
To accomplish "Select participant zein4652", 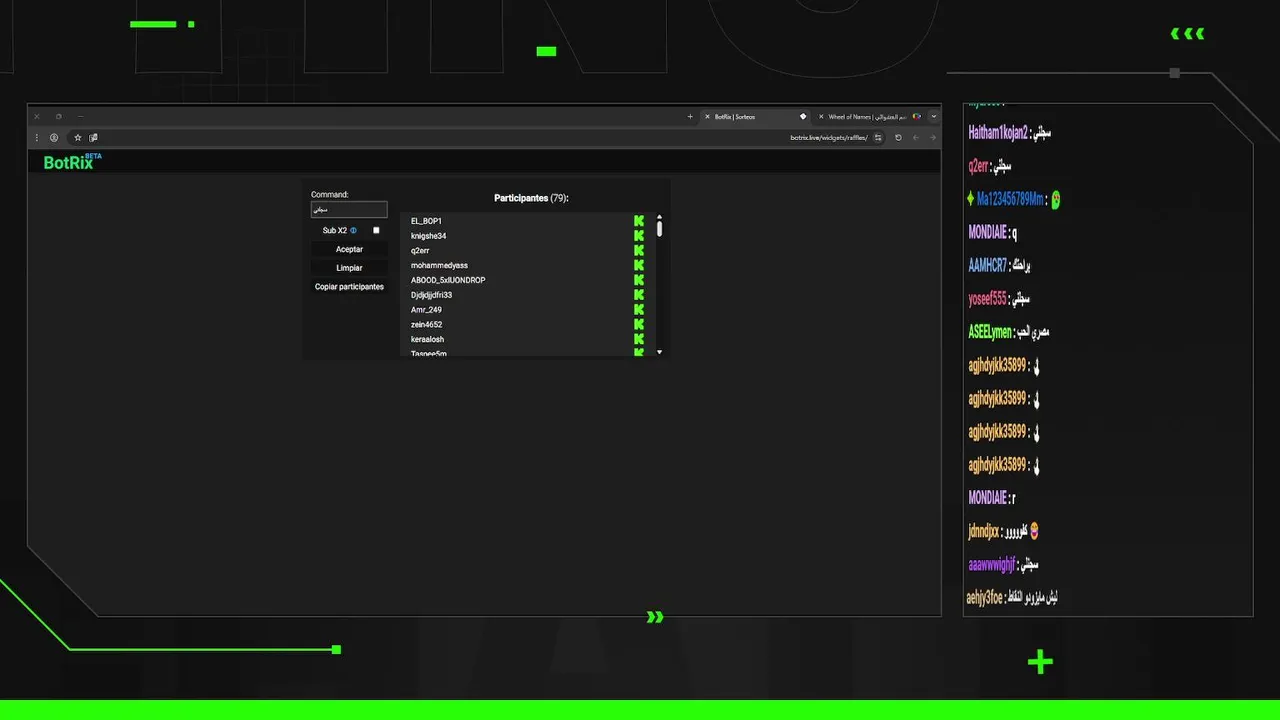I will pyautogui.click(x=426, y=324).
